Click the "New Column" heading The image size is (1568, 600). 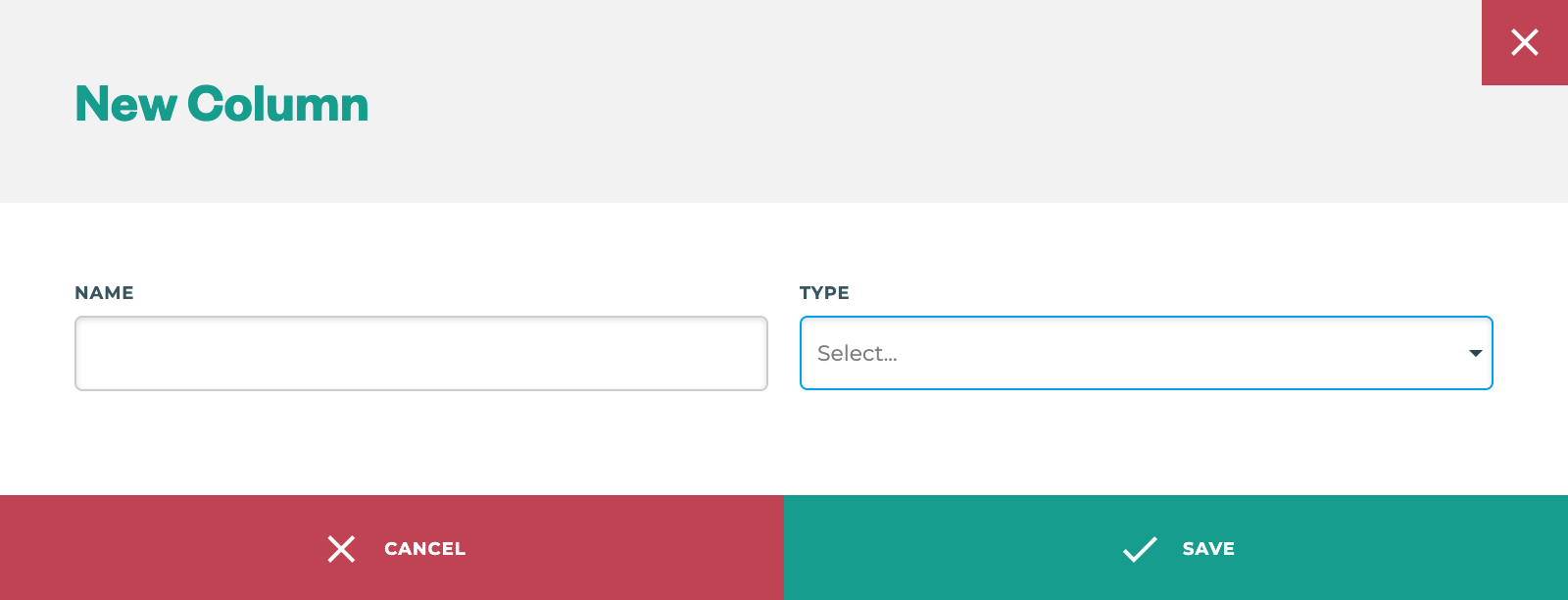[221, 104]
